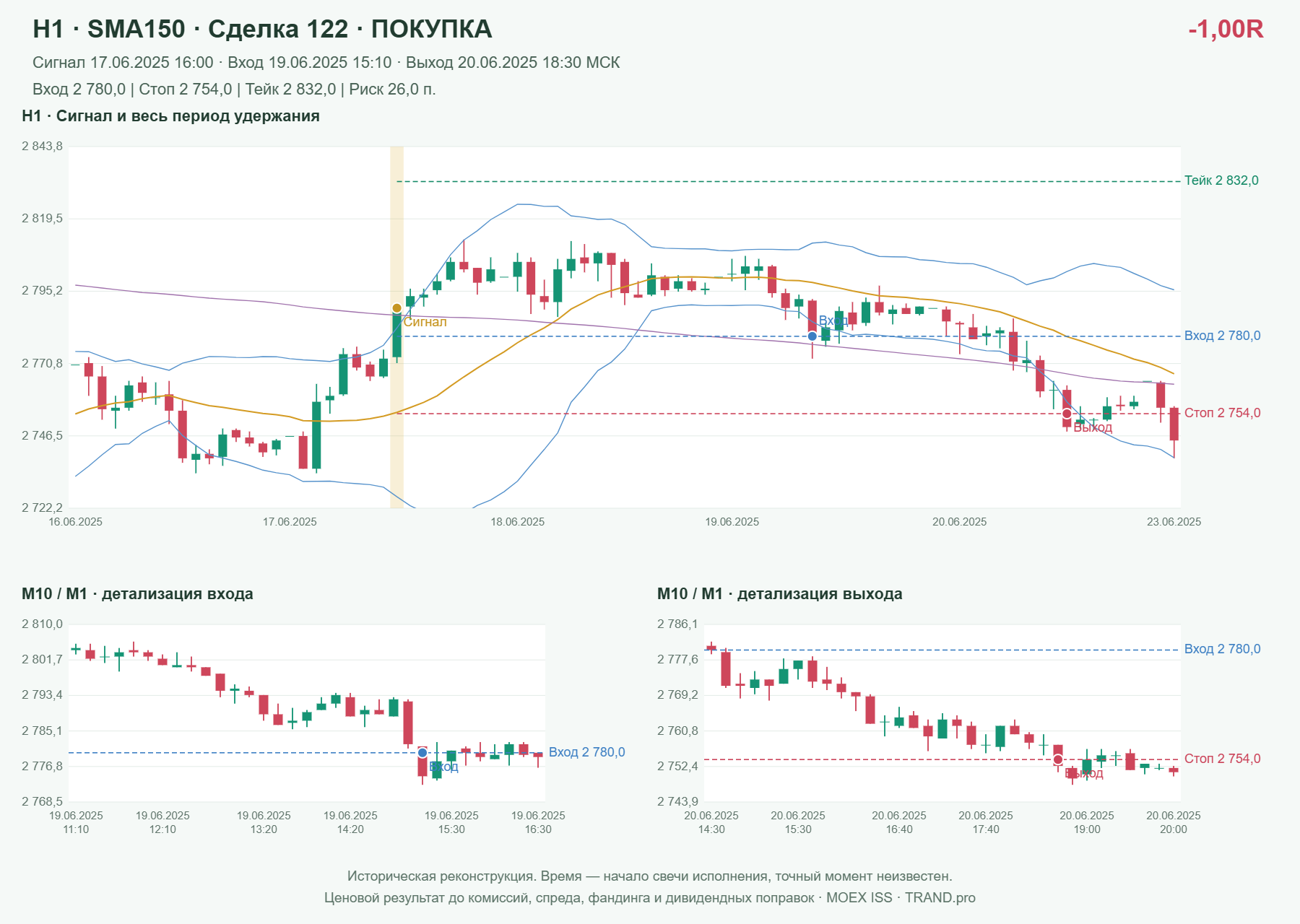This screenshot has width=1300, height=924.
Task: Click the 2 793,4 axis label in the entry chart
Action: click(x=42, y=695)
